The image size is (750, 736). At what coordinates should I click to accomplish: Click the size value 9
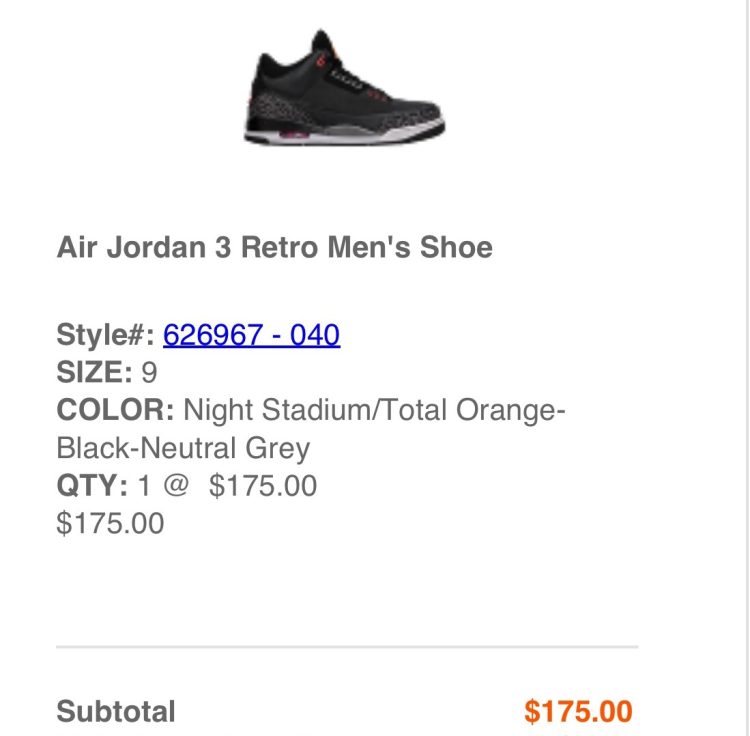[x=149, y=373]
